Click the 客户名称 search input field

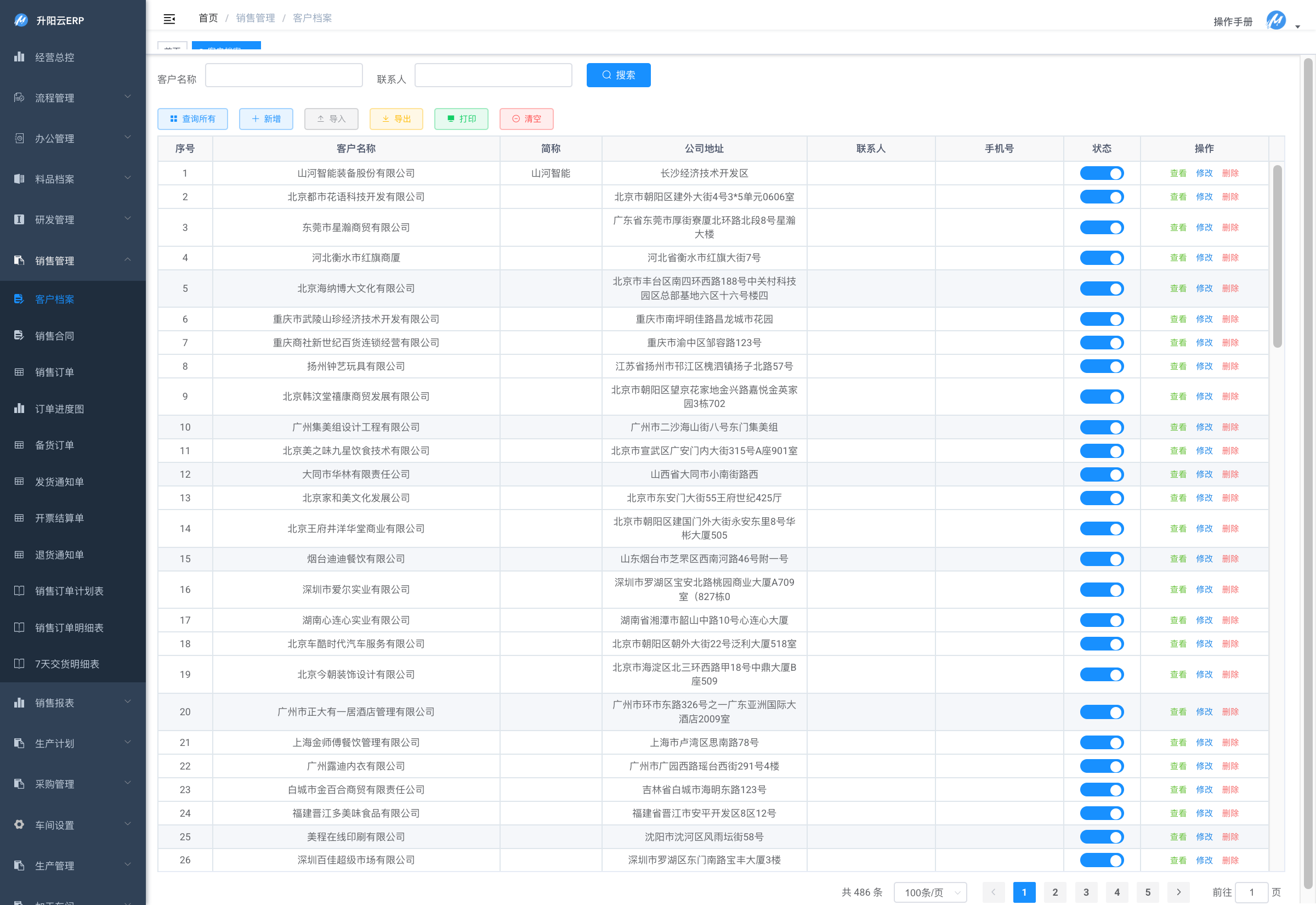[x=283, y=75]
